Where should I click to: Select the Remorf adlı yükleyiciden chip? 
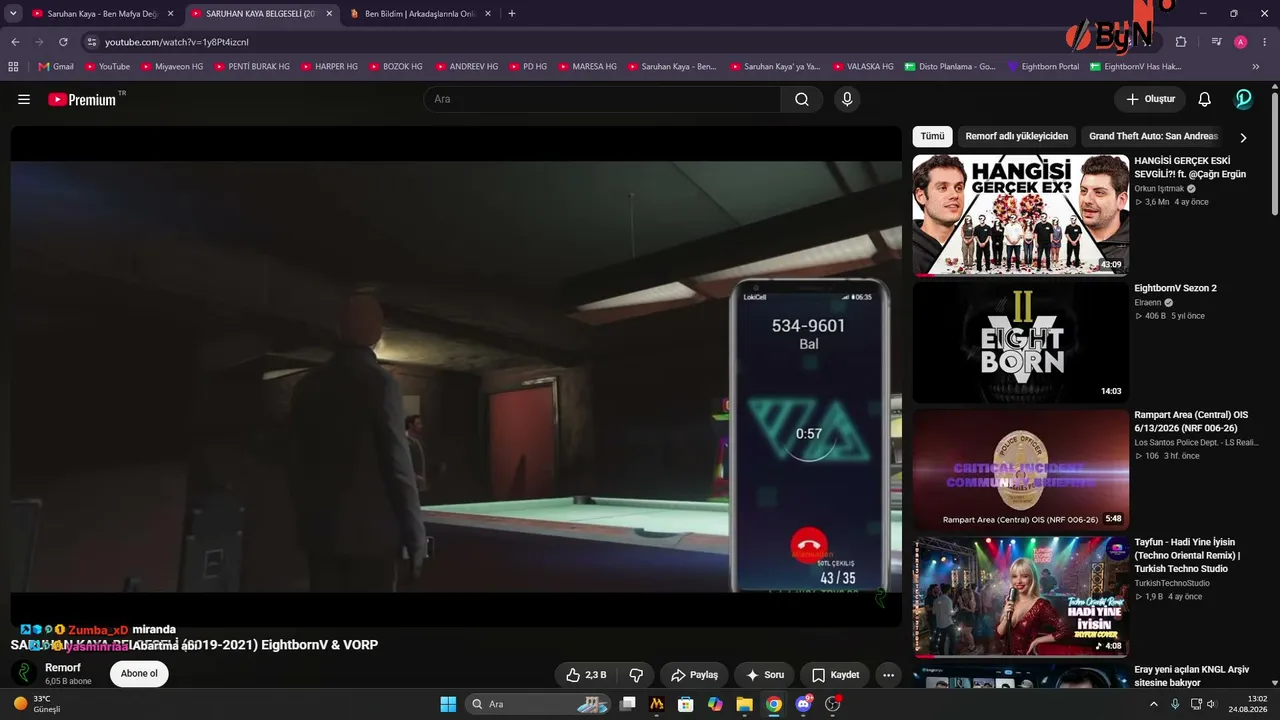click(1017, 136)
